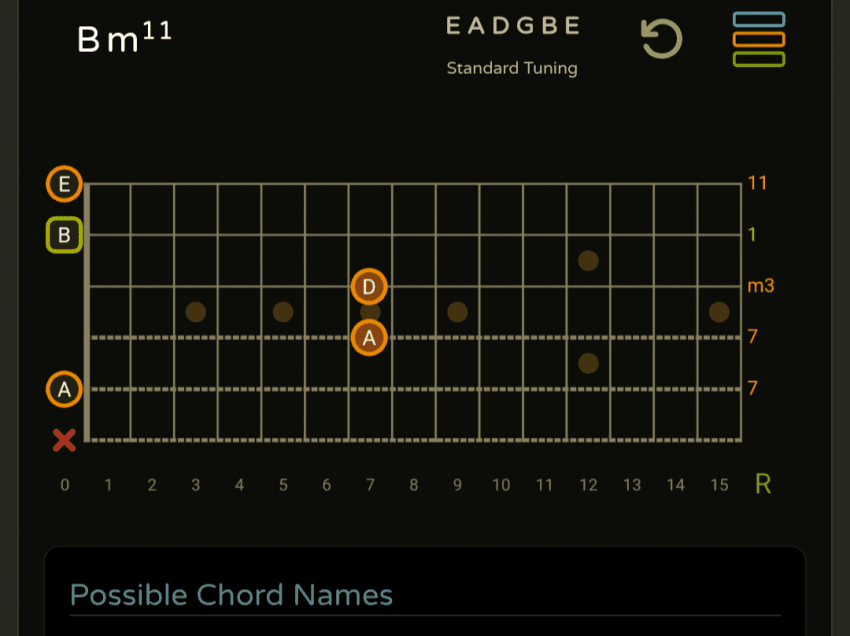Click the inlay dot at fret 3

tap(196, 312)
